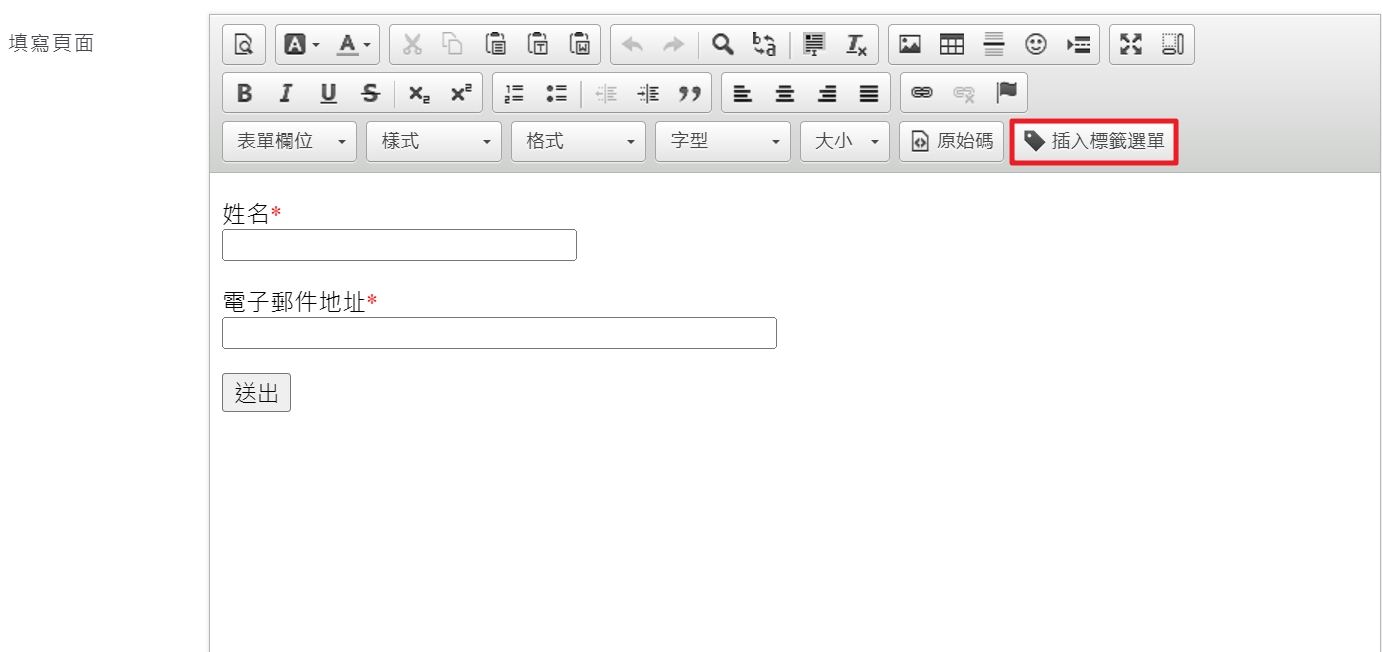Click the Preview document icon
This screenshot has height=652, width=1382.
[244, 45]
